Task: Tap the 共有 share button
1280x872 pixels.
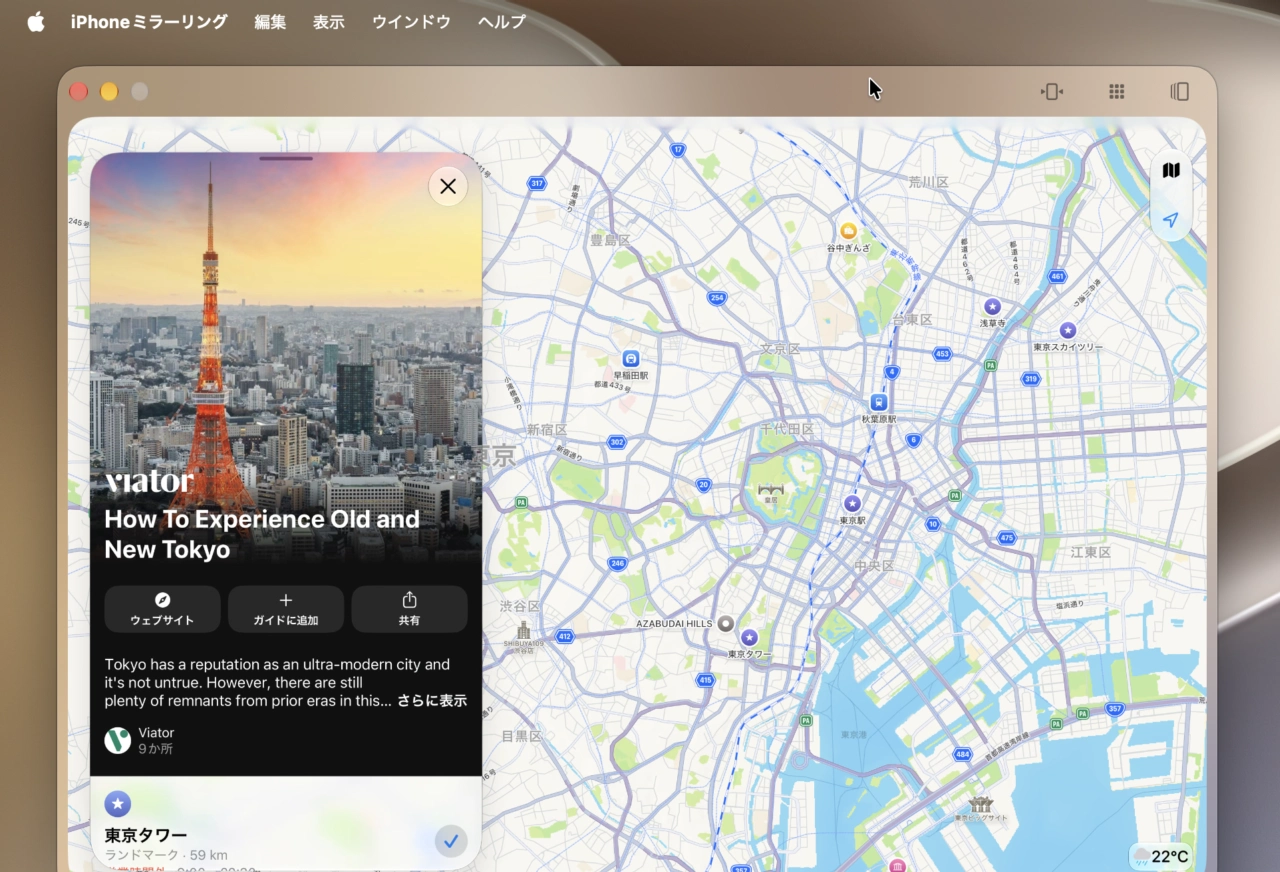Action: [x=409, y=609]
